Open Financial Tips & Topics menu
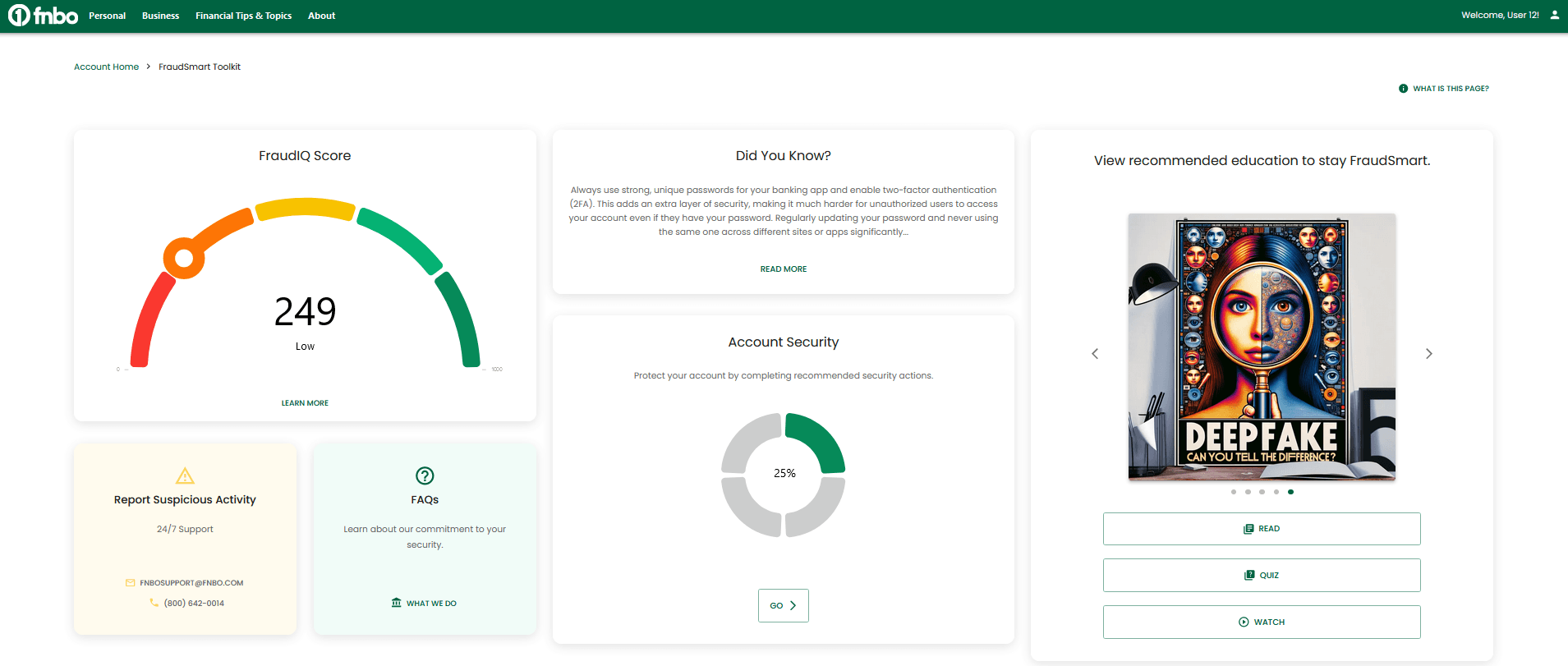Image resolution: width=1568 pixels, height=666 pixels. (243, 16)
